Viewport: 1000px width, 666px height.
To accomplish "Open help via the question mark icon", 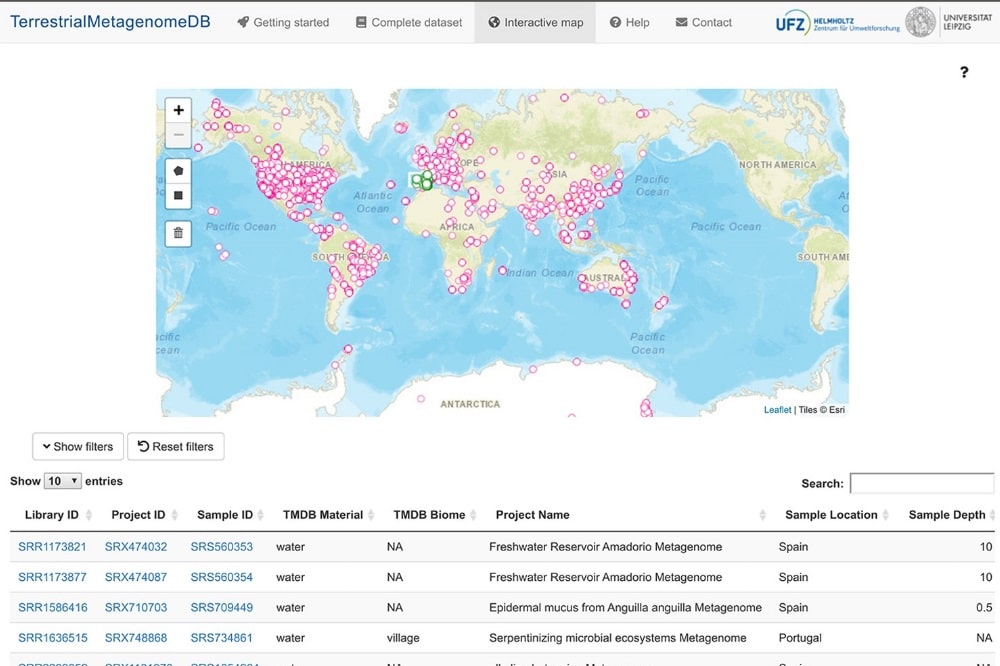I will click(x=963, y=72).
